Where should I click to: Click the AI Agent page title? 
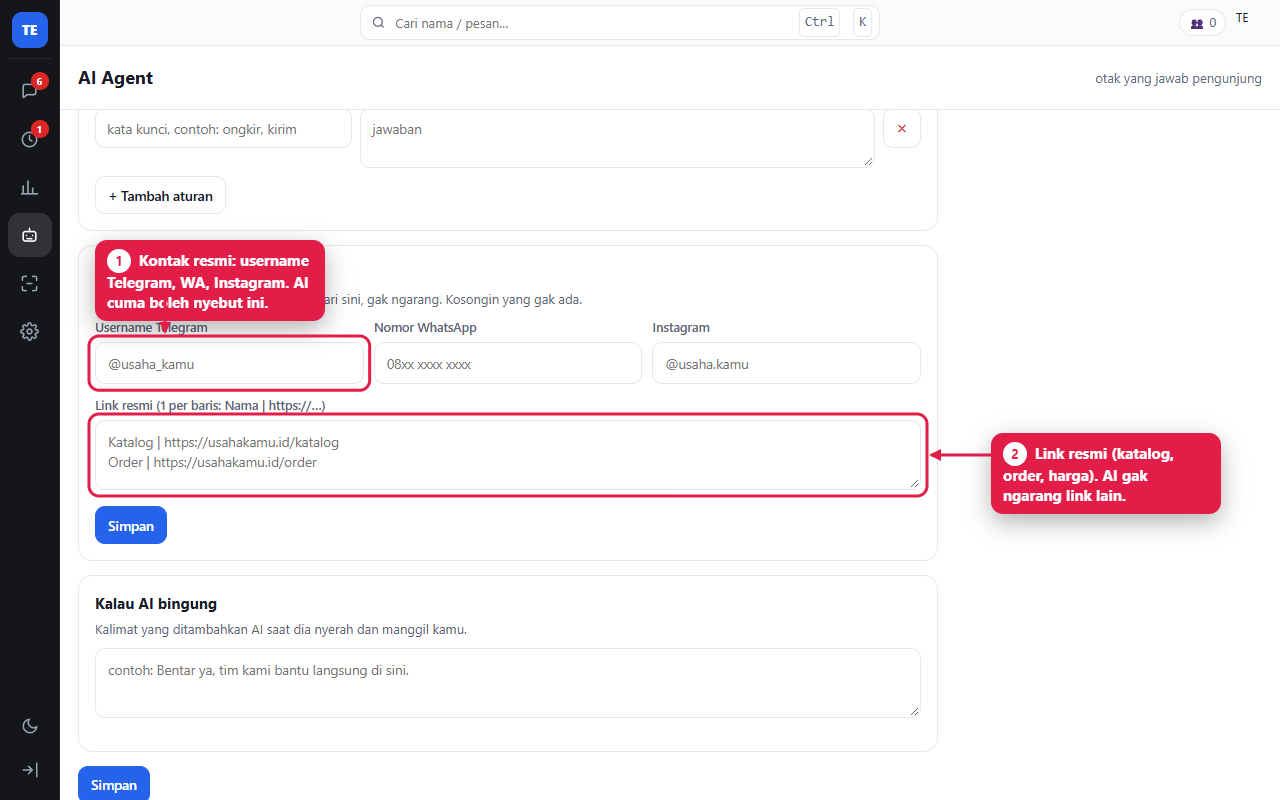click(116, 78)
